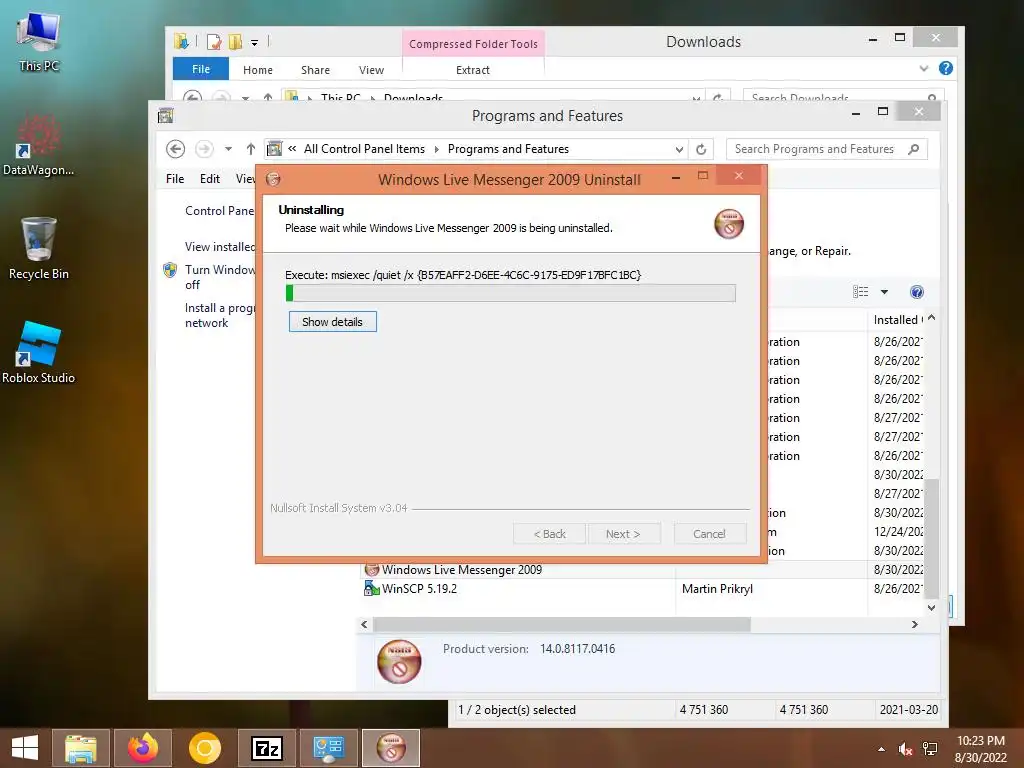This screenshot has height=768, width=1024.
Task: Open the Windows Start button
Action: (x=25, y=748)
